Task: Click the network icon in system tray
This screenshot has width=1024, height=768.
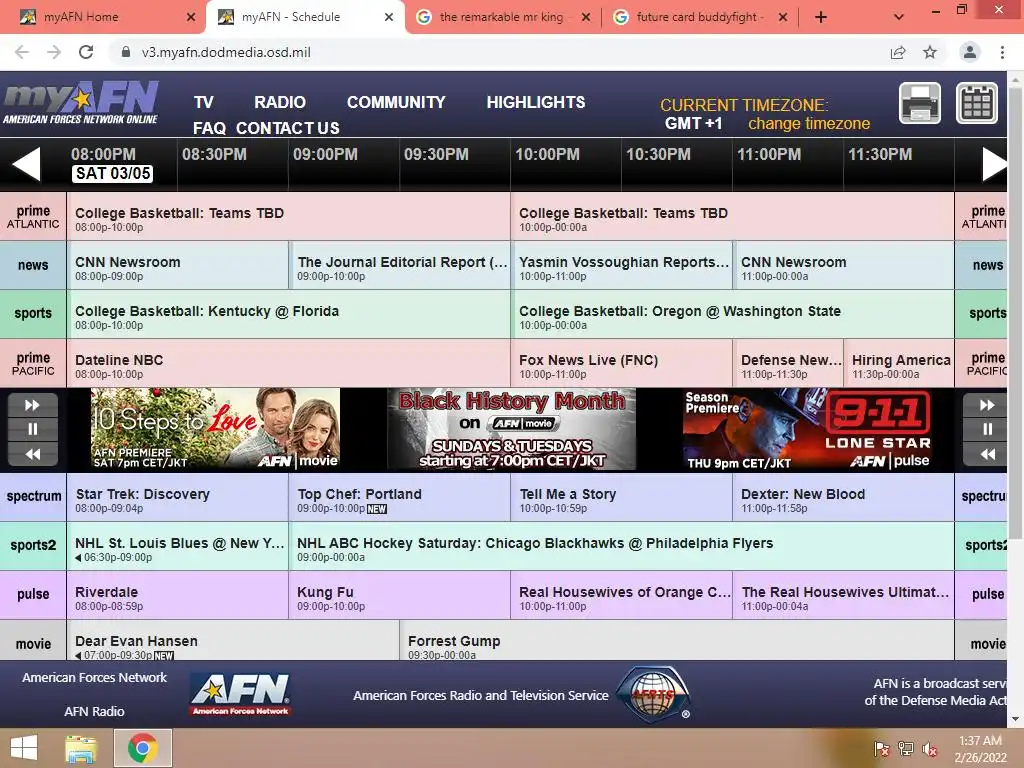Action: point(906,749)
